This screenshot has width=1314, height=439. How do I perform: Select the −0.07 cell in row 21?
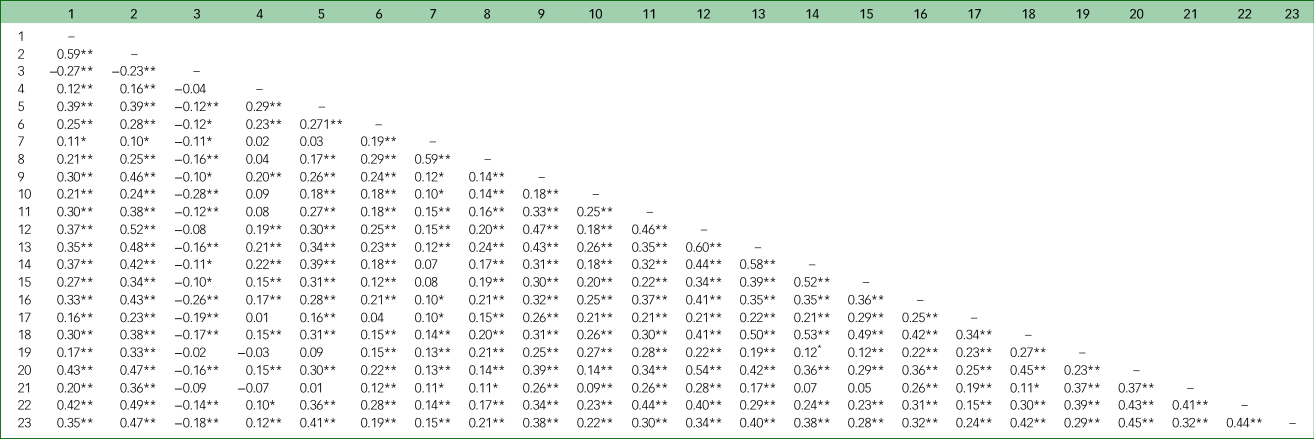[257, 387]
